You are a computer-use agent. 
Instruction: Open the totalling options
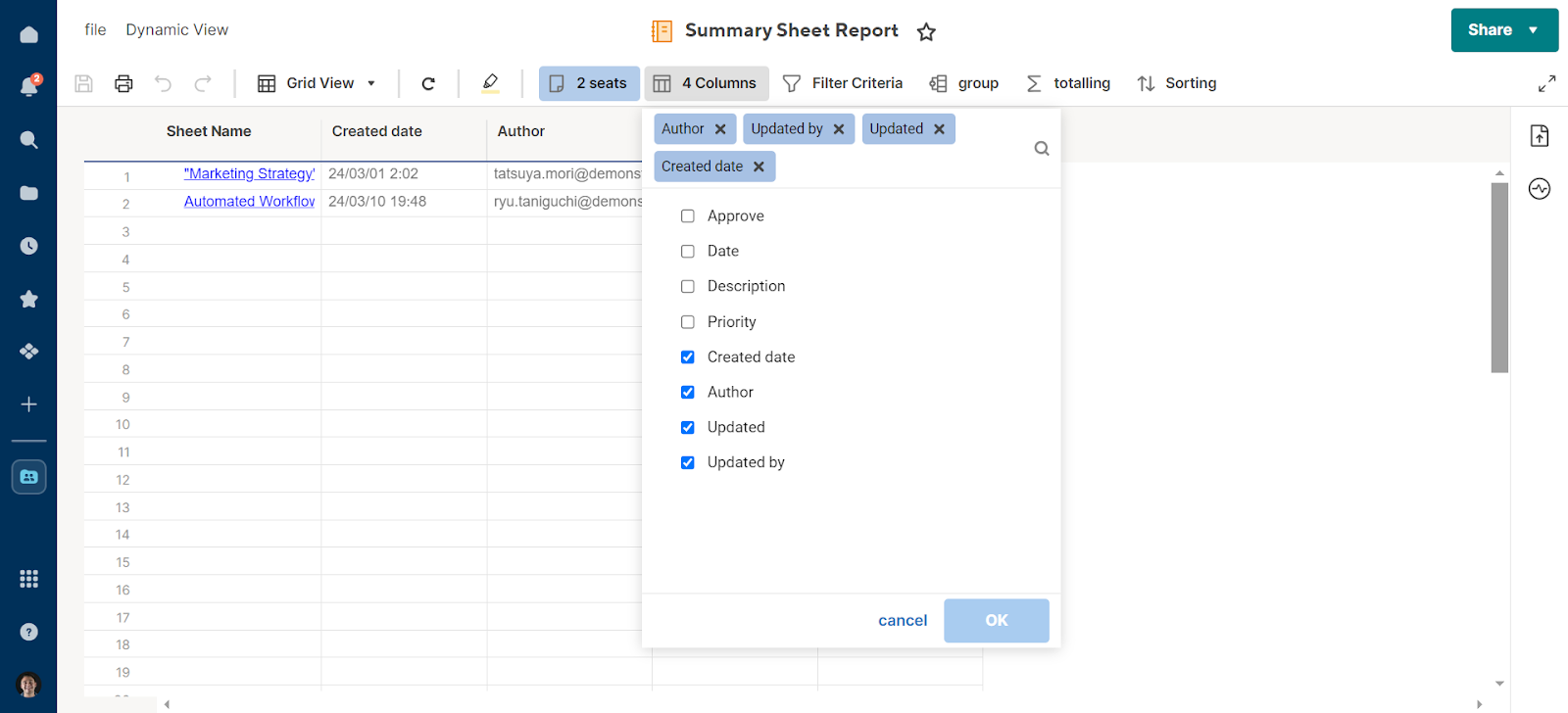(x=1068, y=83)
